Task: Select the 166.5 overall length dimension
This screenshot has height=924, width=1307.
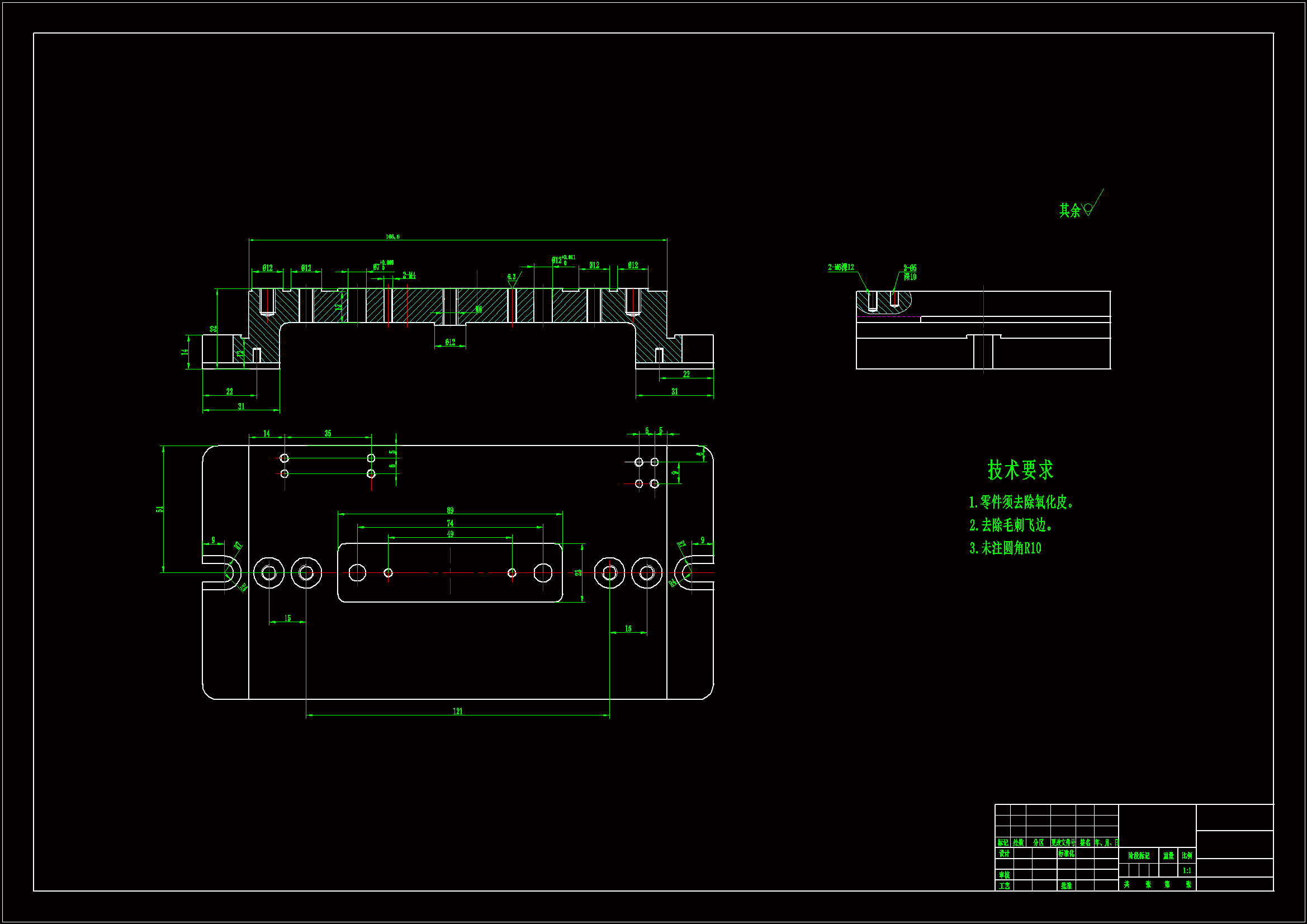Action: coord(393,236)
